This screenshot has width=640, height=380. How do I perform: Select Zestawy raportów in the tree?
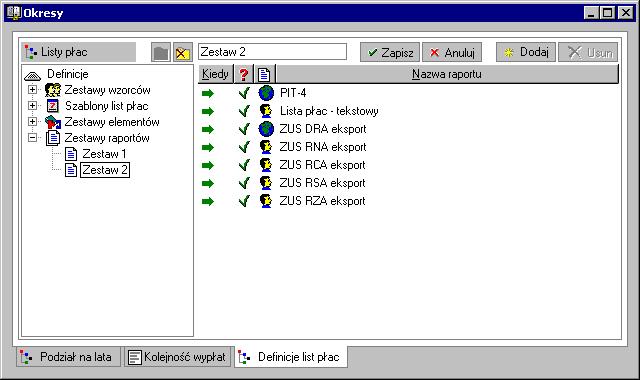click(107, 138)
